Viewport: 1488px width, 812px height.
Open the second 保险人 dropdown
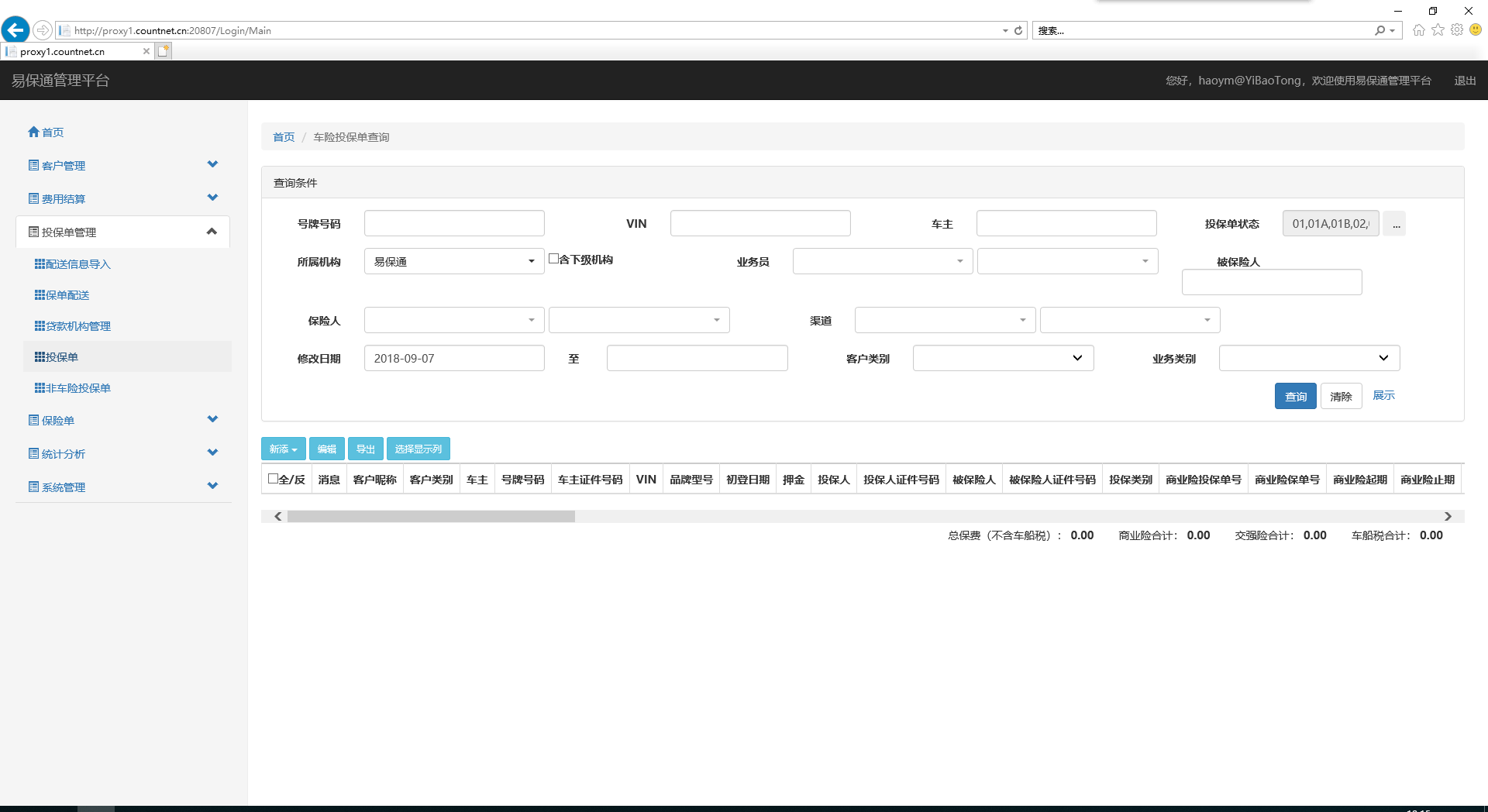click(639, 320)
